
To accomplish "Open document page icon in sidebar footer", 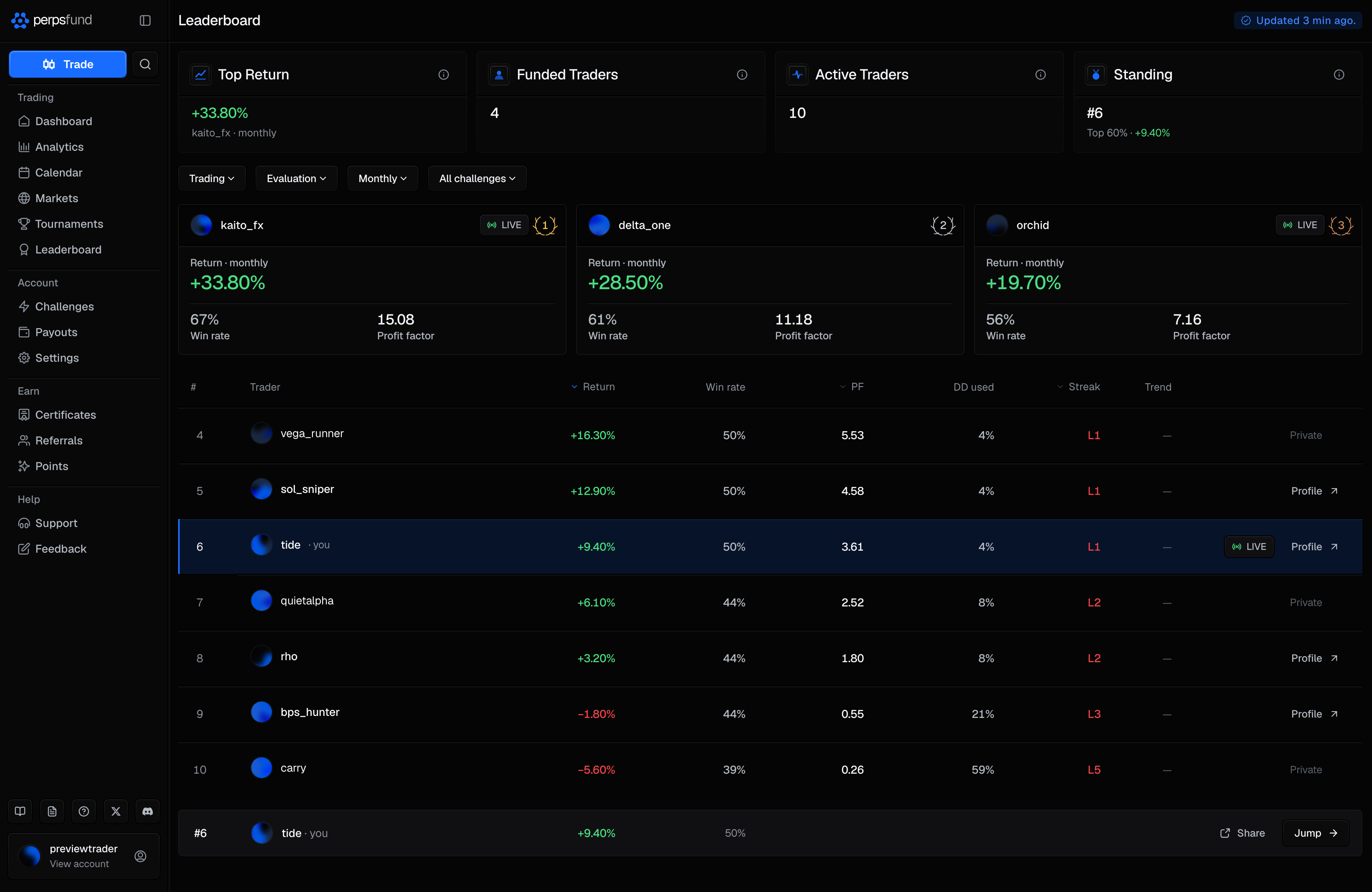I will tap(52, 811).
